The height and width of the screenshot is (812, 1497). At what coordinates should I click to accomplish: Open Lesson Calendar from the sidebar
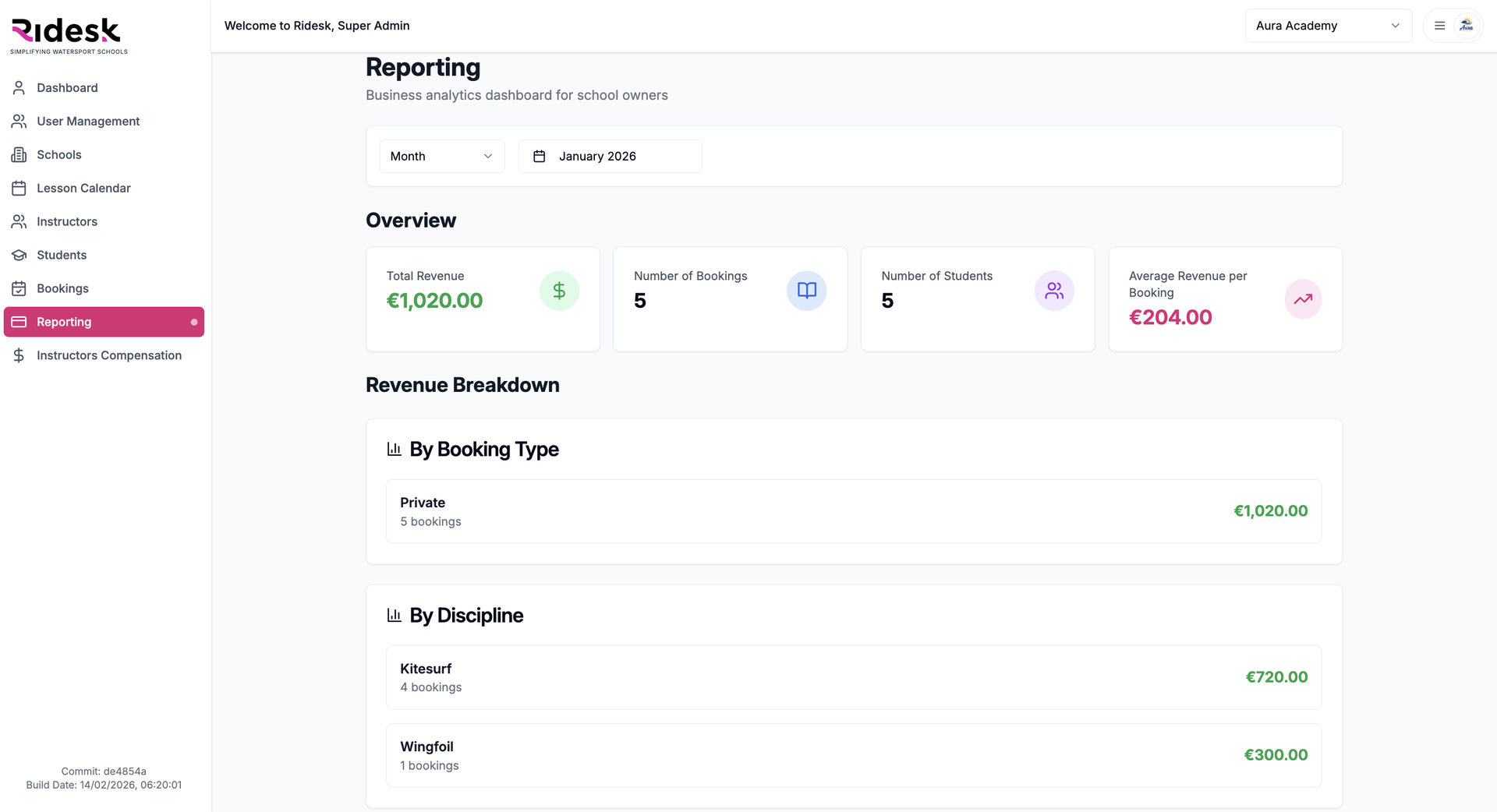pyautogui.click(x=83, y=189)
